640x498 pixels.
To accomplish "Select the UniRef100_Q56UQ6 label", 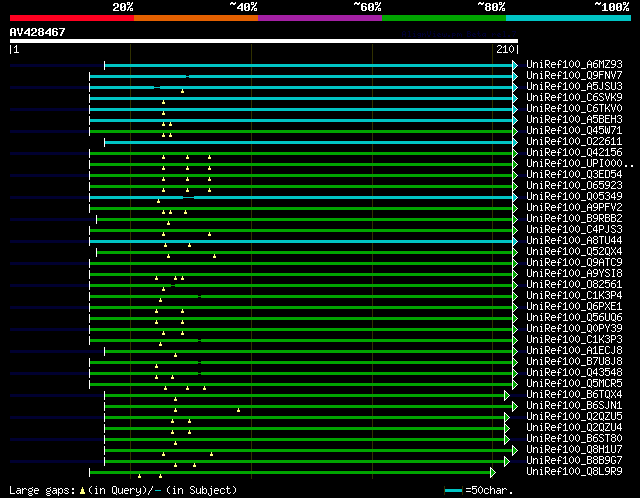I will point(574,318).
